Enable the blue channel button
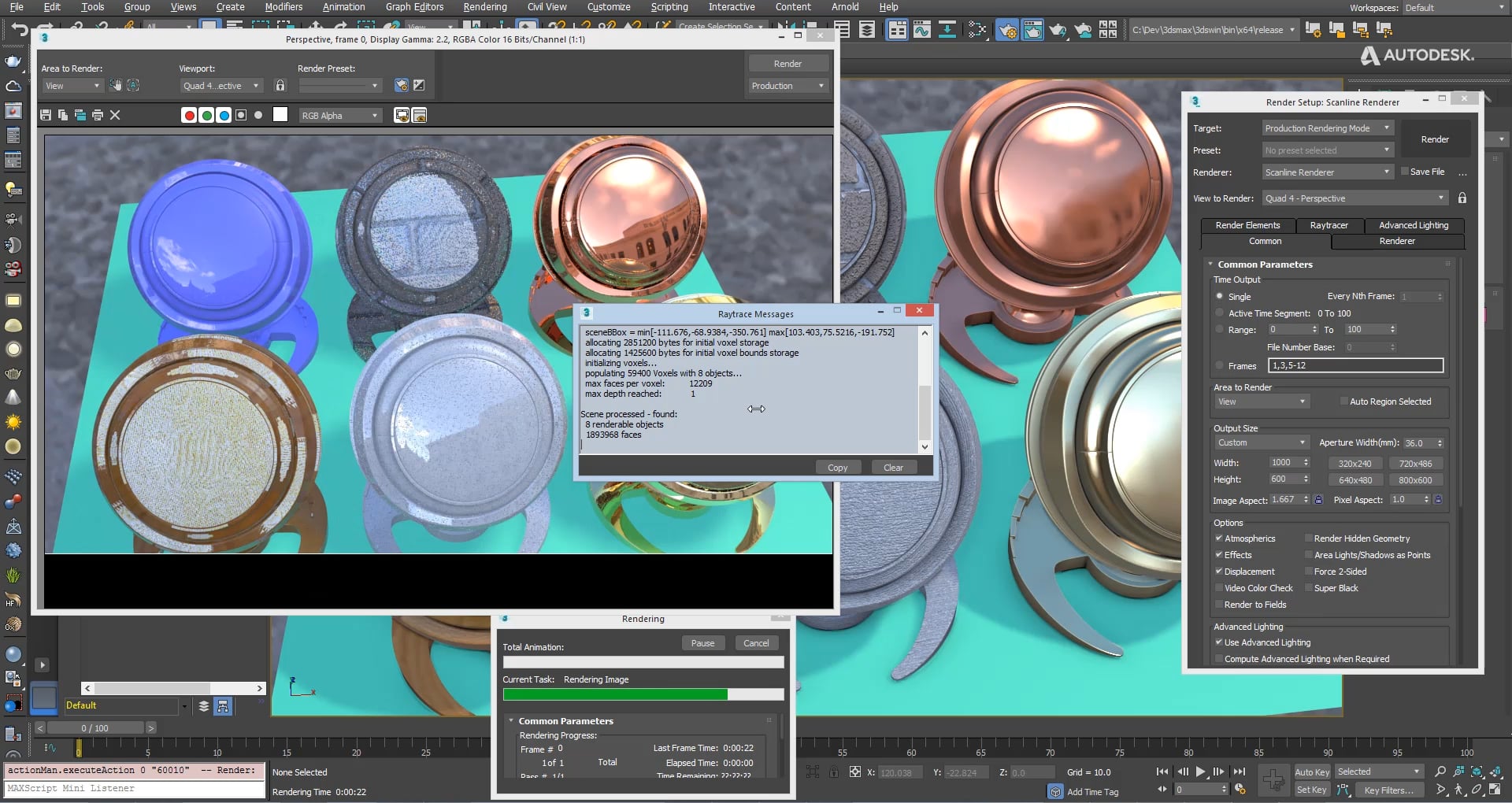The height and width of the screenshot is (803, 1512). (x=224, y=115)
